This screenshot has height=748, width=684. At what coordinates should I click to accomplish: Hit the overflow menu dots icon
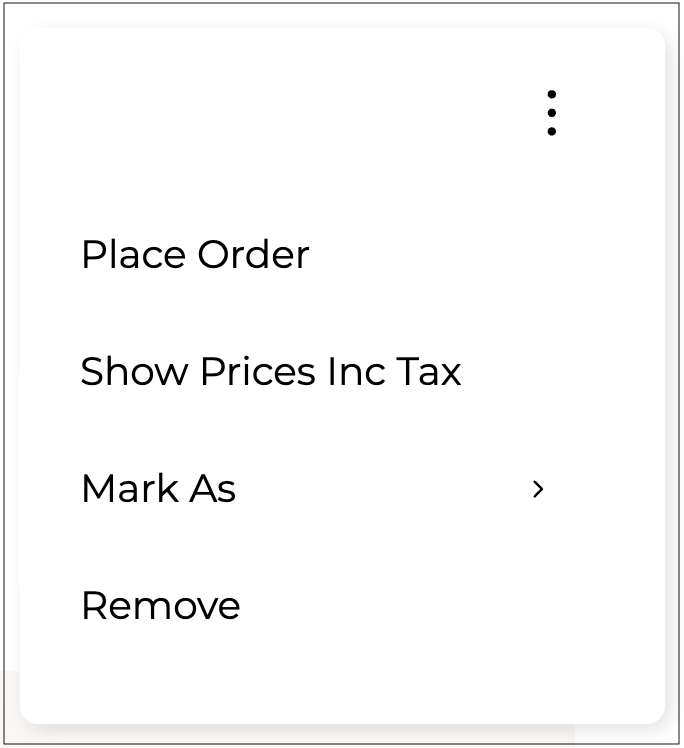coord(551,113)
